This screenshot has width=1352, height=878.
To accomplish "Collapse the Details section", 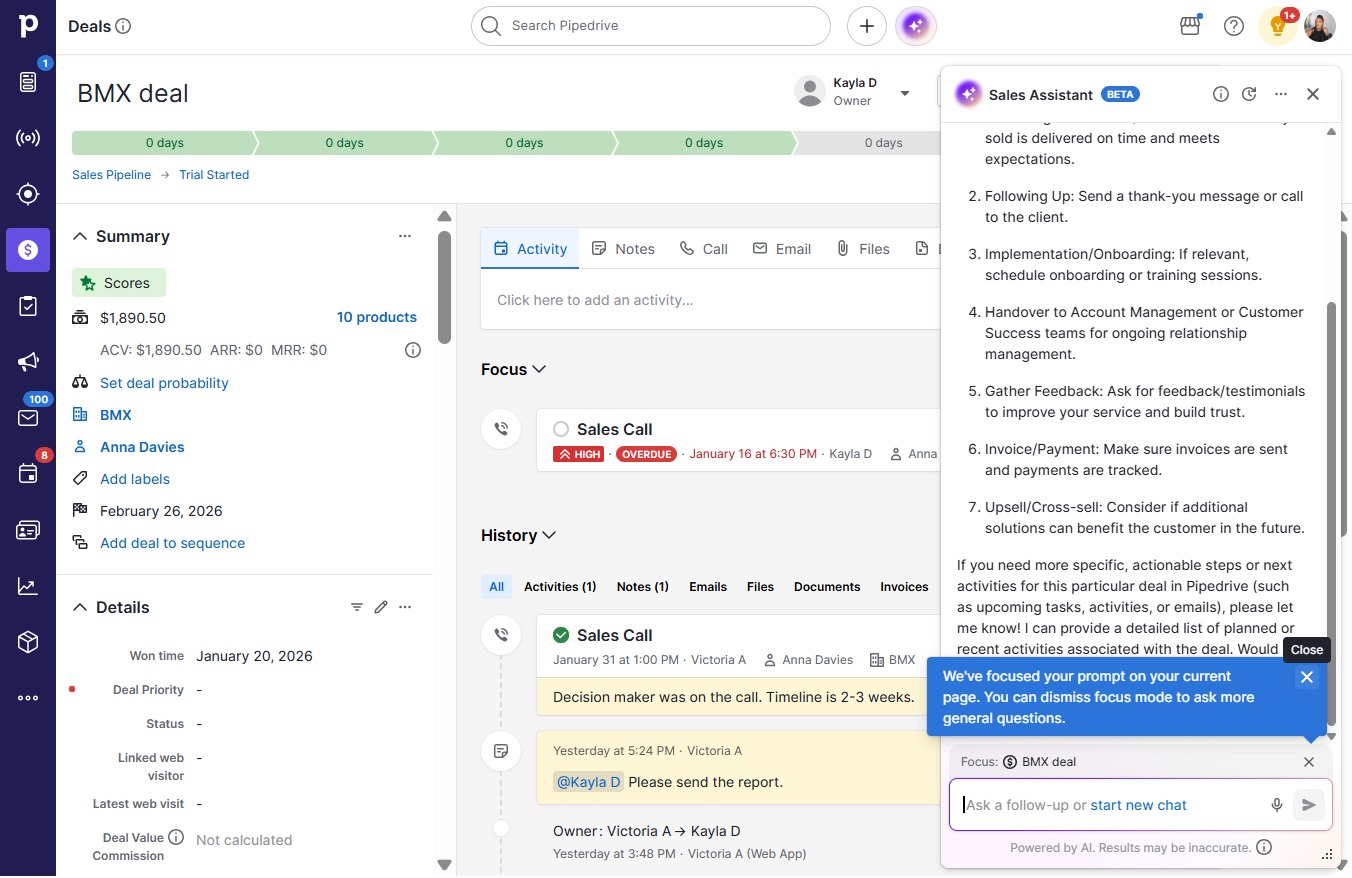I will [80, 607].
